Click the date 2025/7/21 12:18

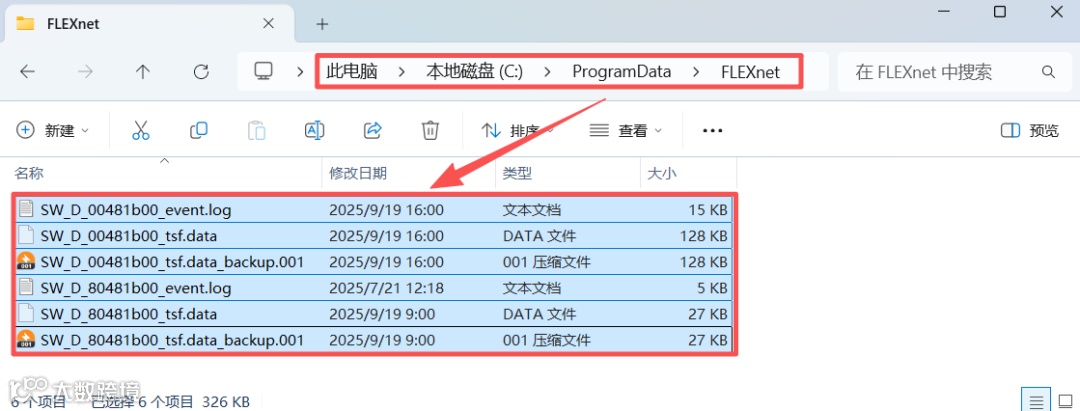(386, 288)
